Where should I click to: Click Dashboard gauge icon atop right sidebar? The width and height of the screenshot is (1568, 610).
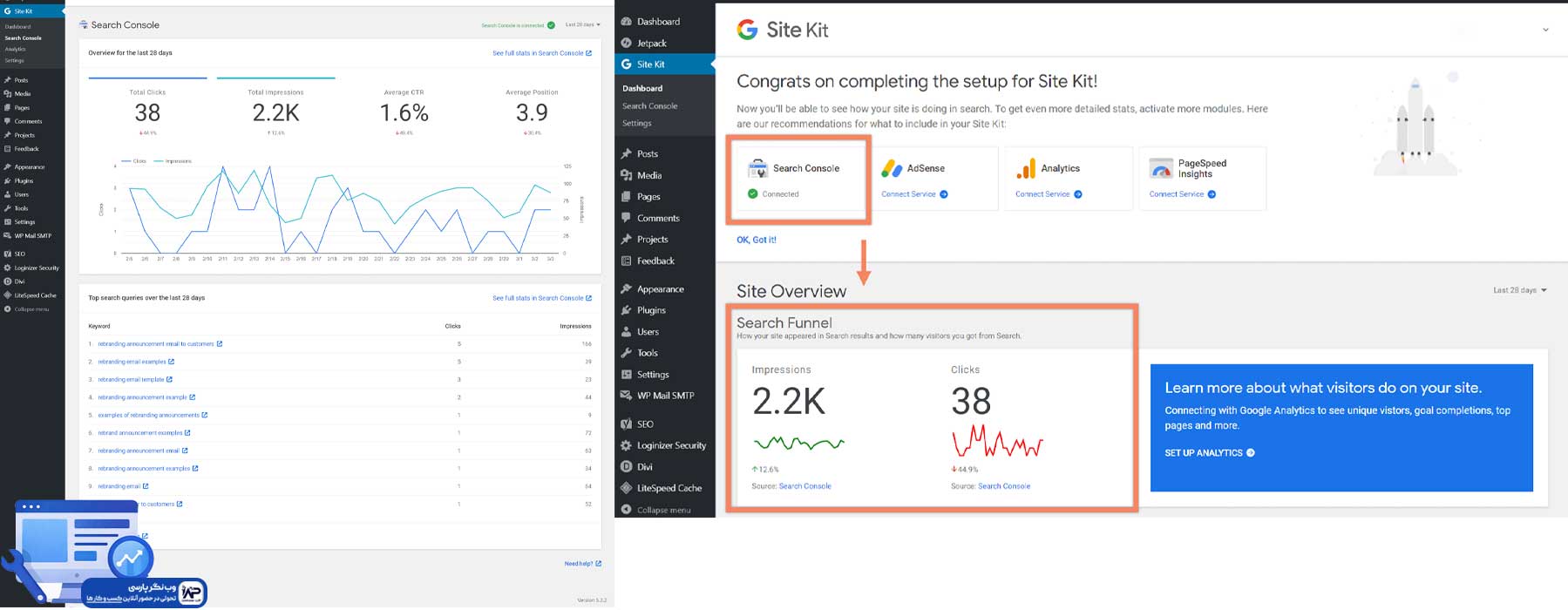[626, 21]
